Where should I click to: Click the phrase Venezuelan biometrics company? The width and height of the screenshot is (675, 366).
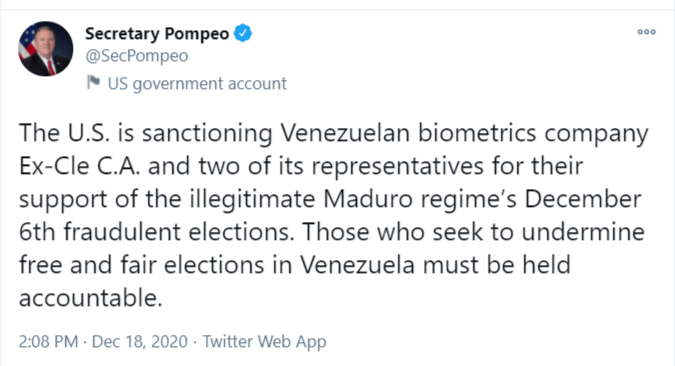(x=464, y=133)
